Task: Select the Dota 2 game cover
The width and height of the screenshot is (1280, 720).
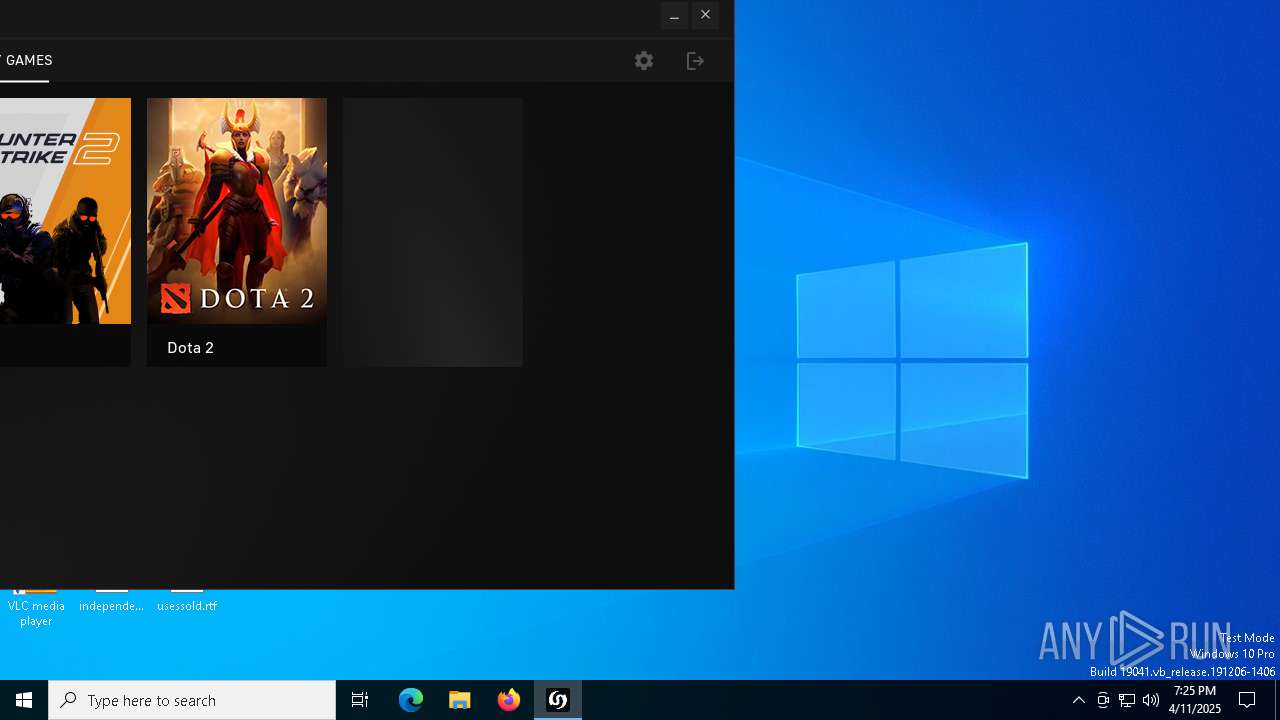Action: pyautogui.click(x=237, y=211)
